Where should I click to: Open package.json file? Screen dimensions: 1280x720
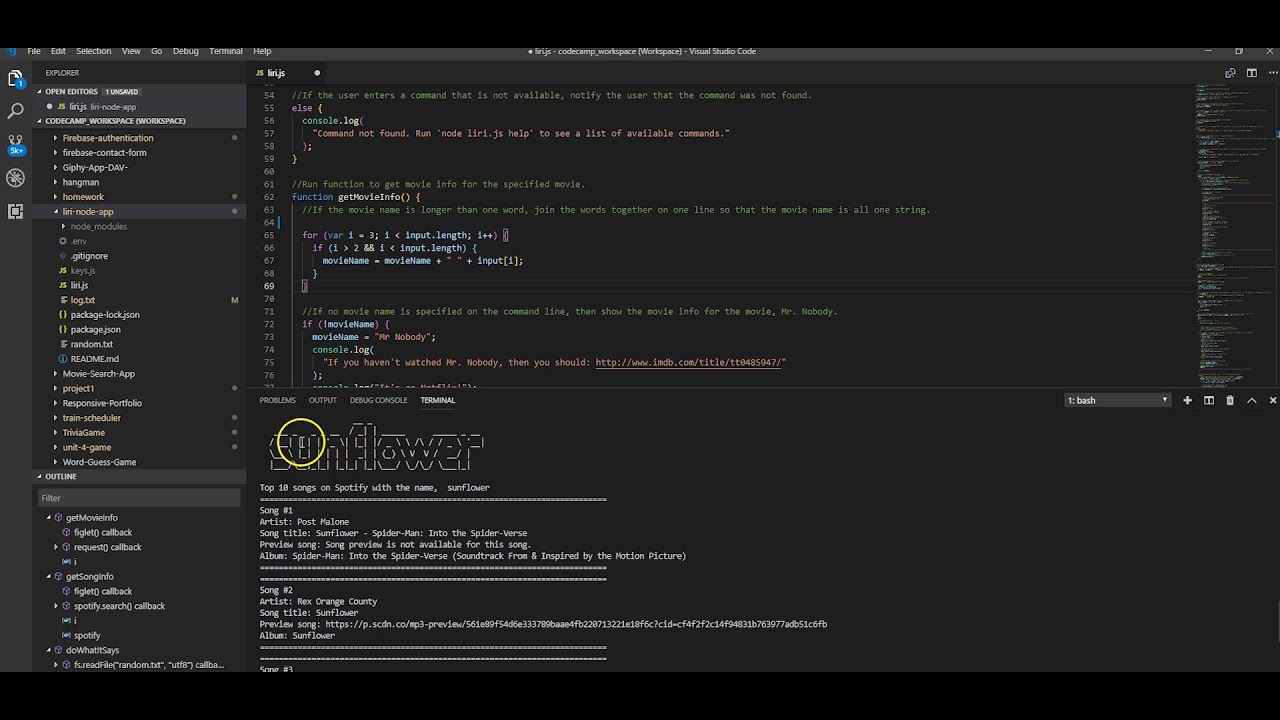pyautogui.click(x=95, y=330)
